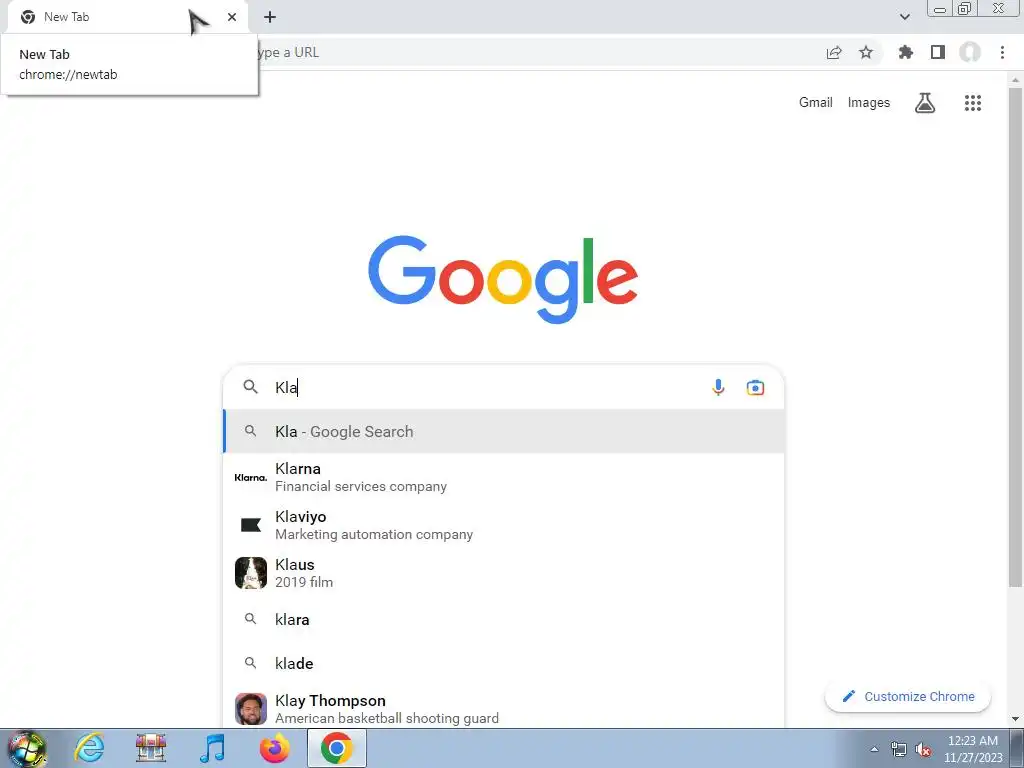Click the Customize Chrome button
1024x768 pixels.
[908, 697]
